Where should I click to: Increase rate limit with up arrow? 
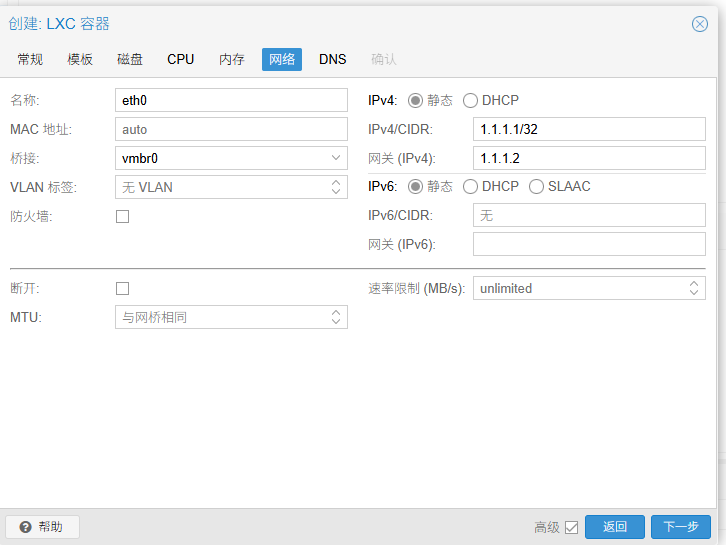(x=694, y=284)
